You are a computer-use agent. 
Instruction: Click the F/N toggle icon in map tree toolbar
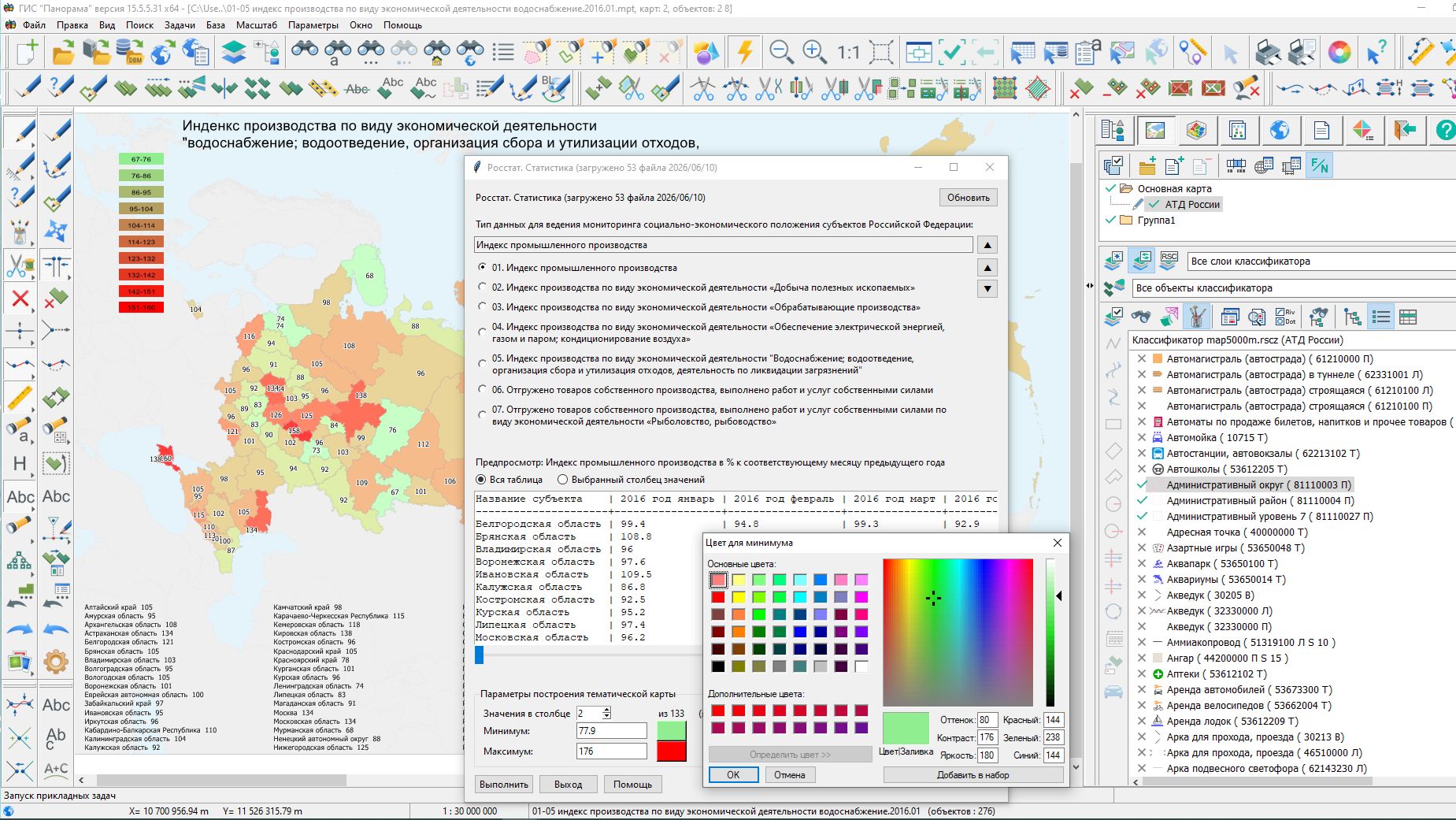(1319, 166)
